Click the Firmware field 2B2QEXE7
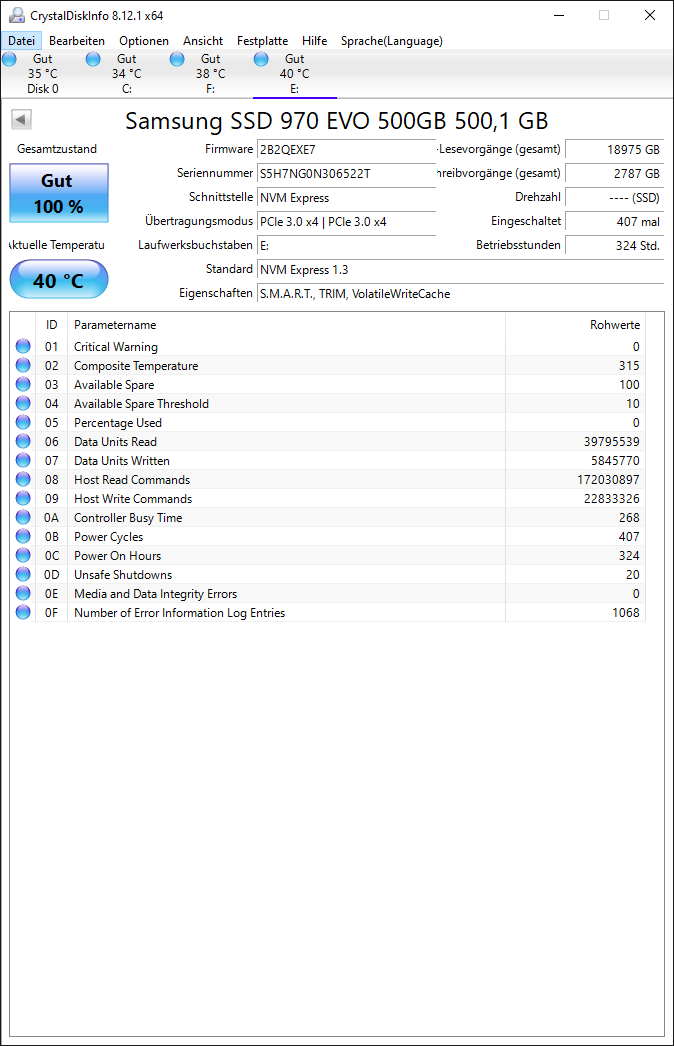 coord(346,149)
